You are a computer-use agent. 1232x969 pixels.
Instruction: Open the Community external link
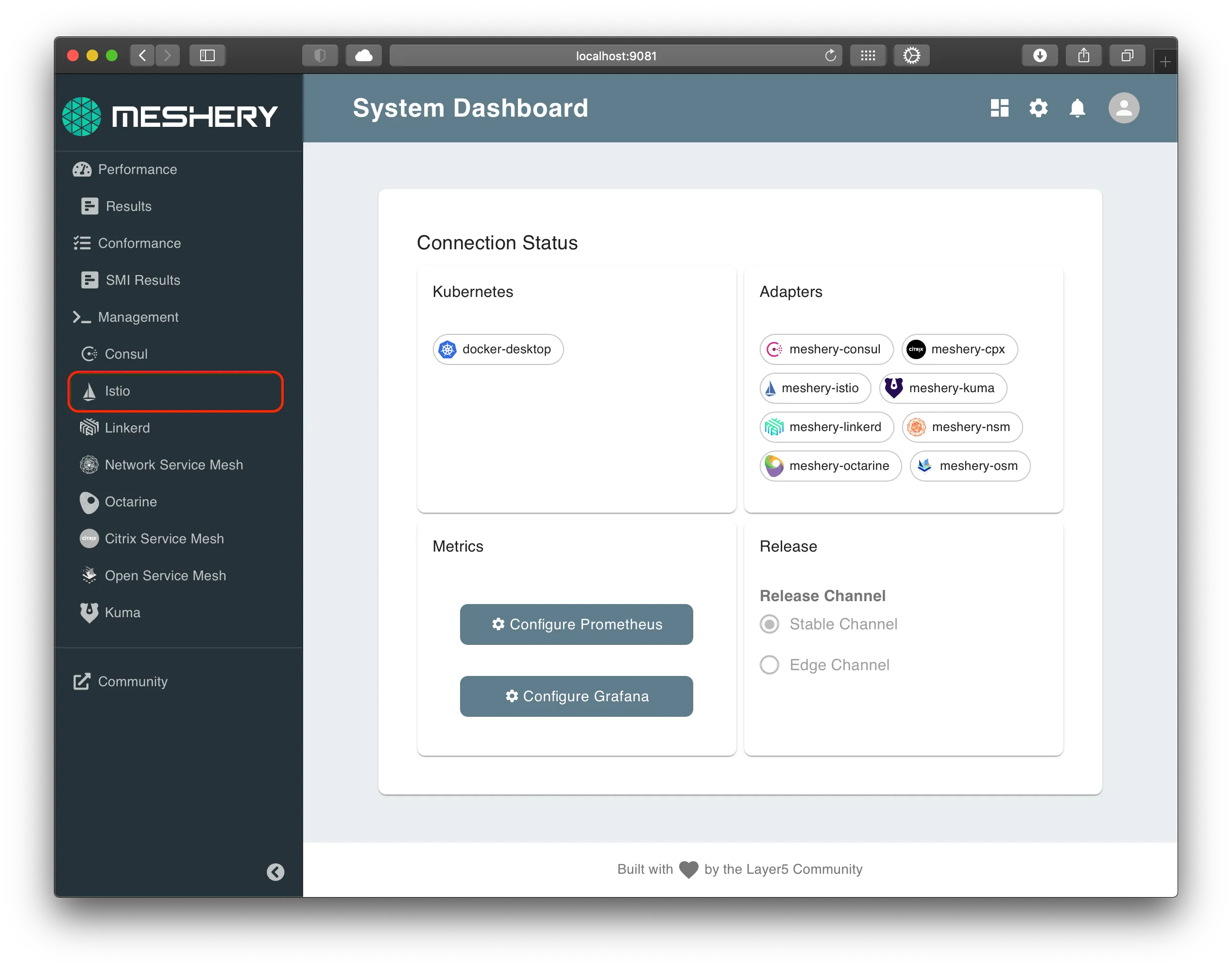point(132,681)
